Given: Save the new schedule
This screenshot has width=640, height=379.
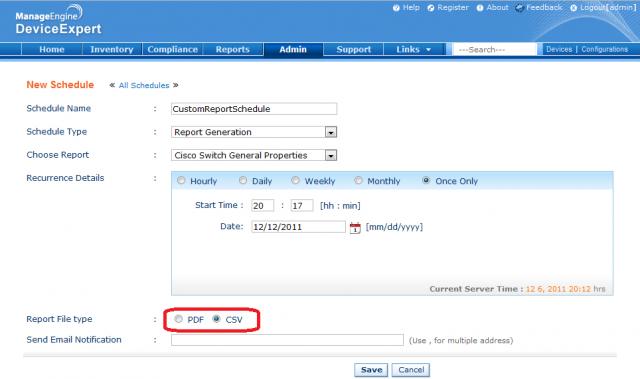Looking at the screenshot, I should pos(371,370).
